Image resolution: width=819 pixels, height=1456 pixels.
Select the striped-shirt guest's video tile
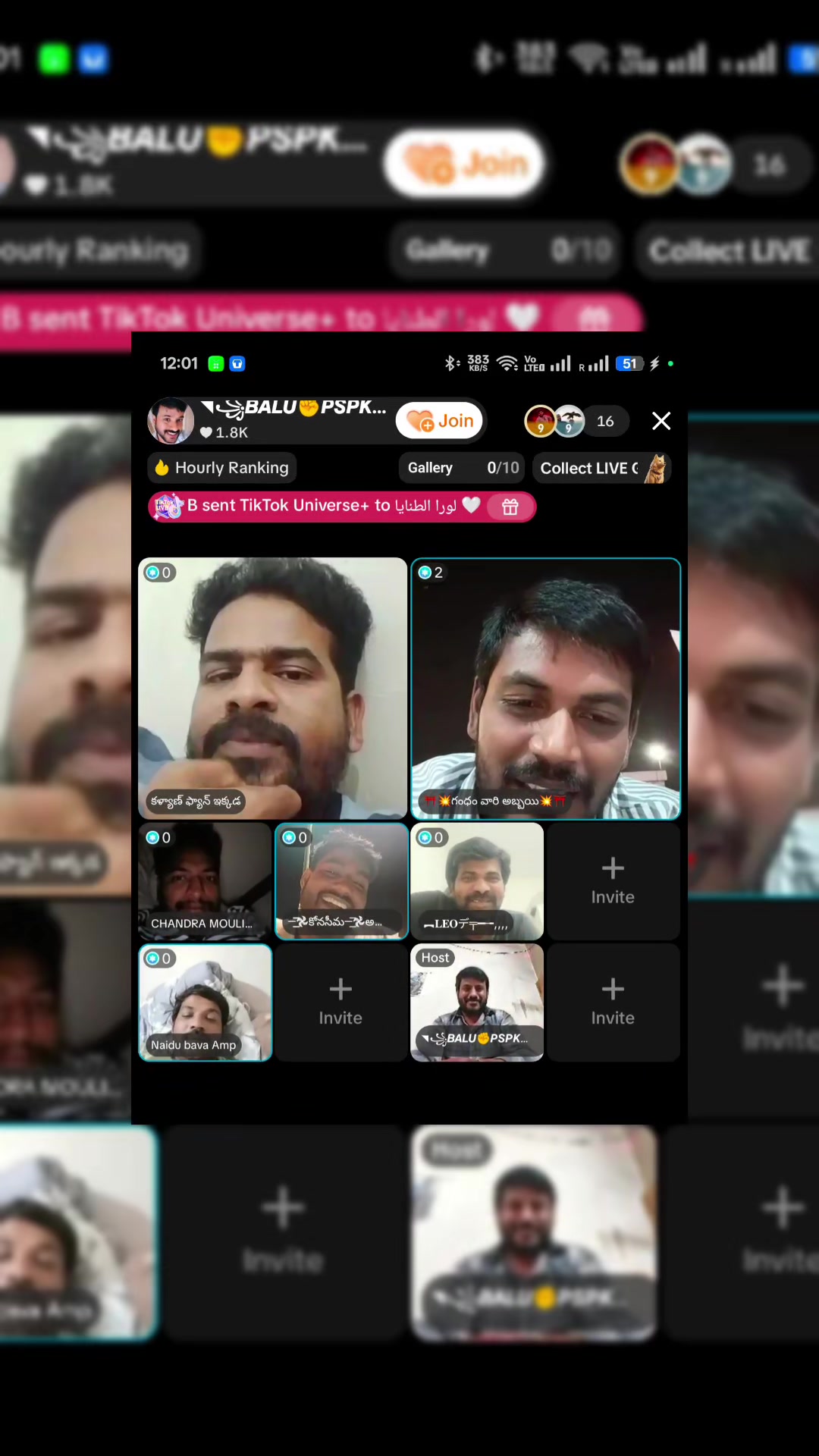click(546, 689)
